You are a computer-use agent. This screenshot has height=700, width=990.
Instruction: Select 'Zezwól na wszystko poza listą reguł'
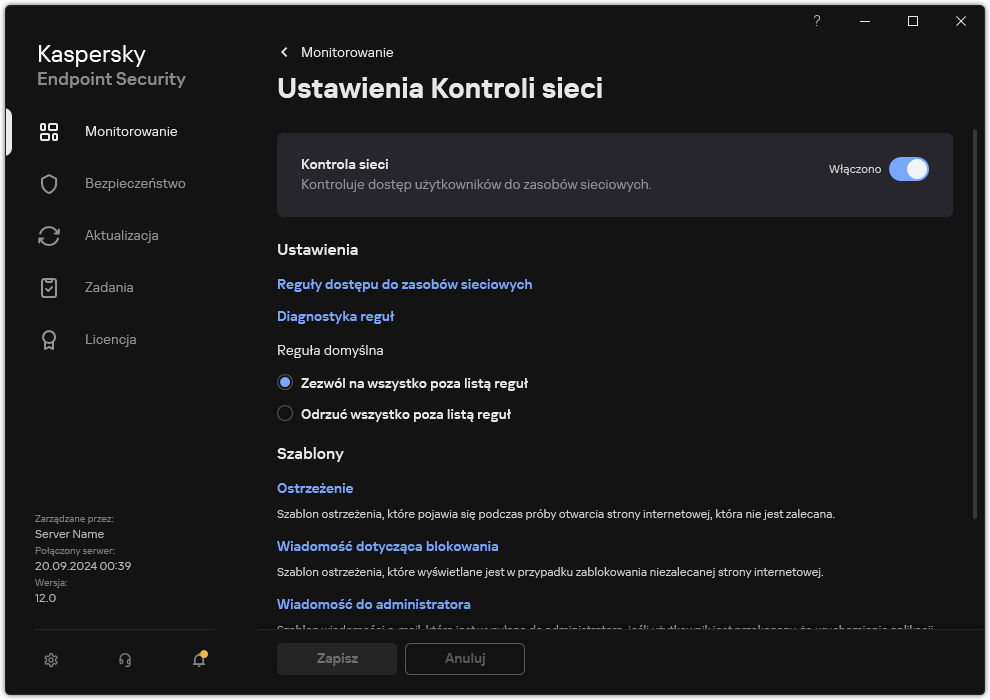[x=285, y=382]
